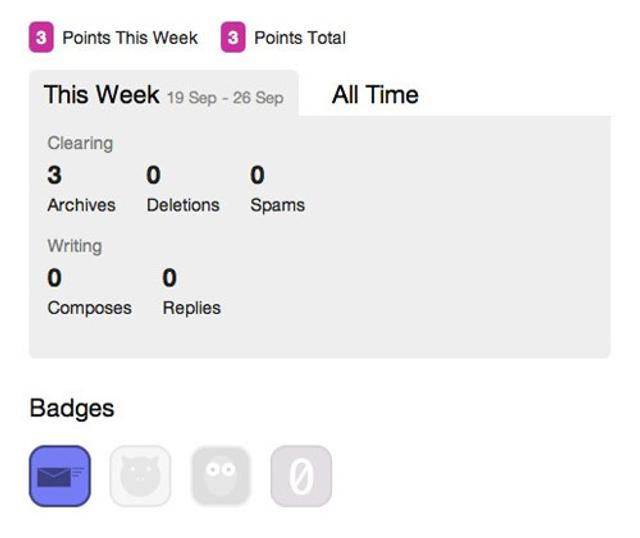The height and width of the screenshot is (538, 640).
Task: Click the Deletions count of 0
Action: [x=153, y=175]
